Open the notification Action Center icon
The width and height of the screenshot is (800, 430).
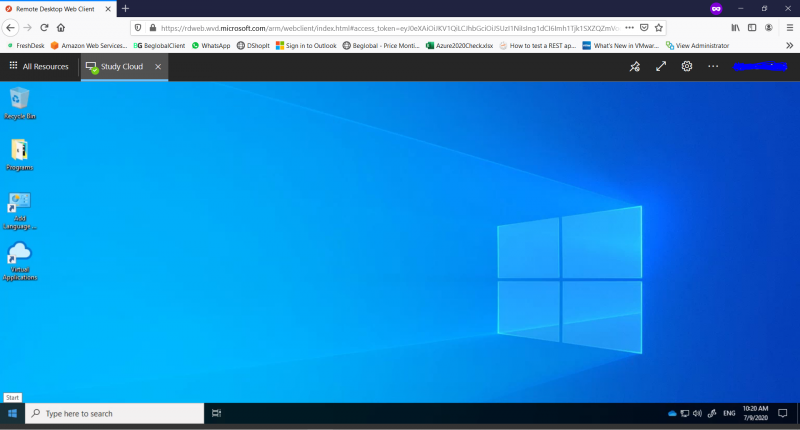(x=783, y=413)
